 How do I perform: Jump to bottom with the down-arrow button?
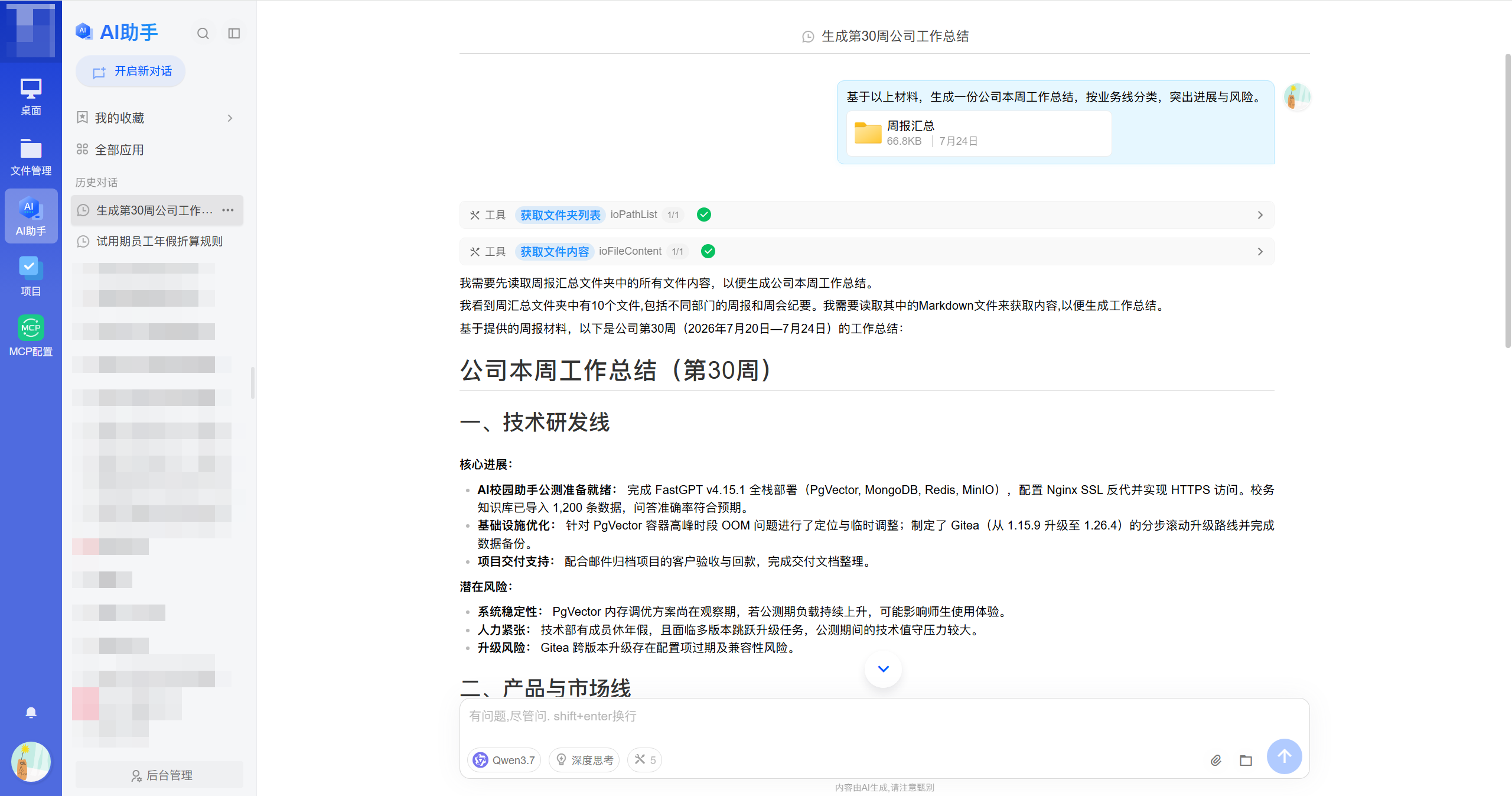[x=883, y=669]
